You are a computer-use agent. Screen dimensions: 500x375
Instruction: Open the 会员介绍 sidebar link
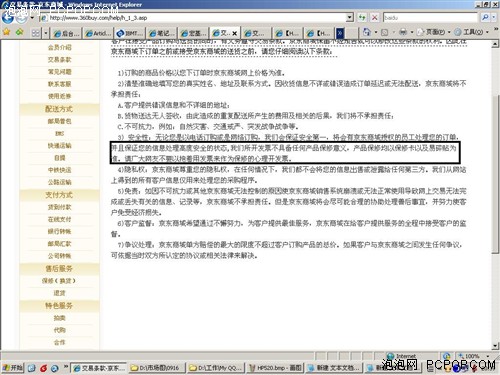tap(59, 47)
